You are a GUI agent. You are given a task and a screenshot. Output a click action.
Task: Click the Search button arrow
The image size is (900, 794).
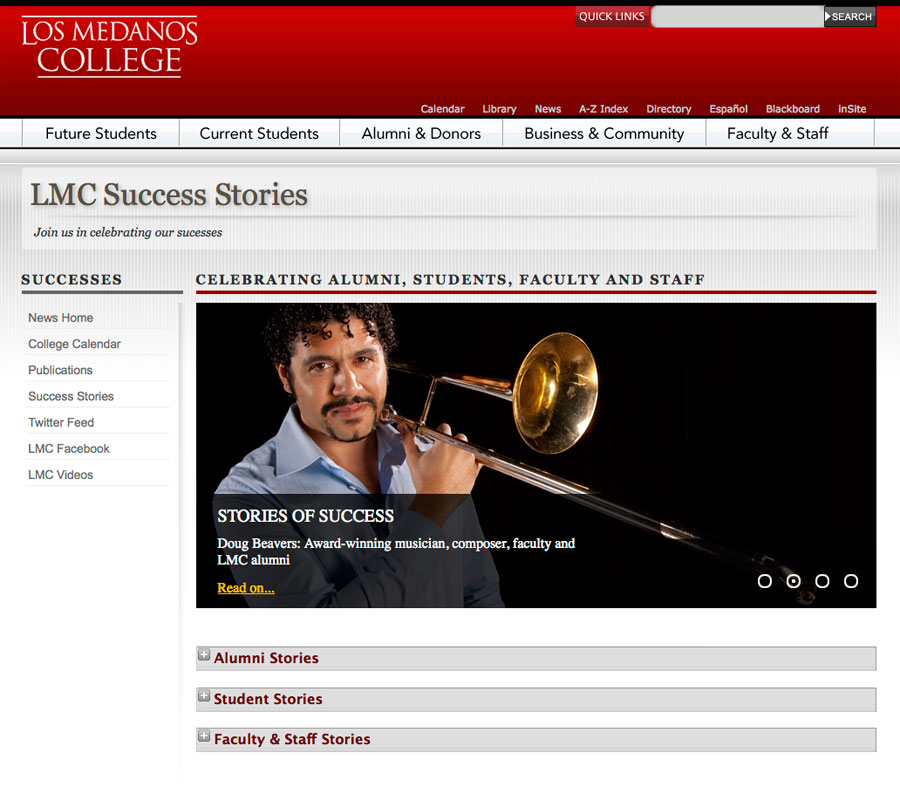click(x=828, y=17)
